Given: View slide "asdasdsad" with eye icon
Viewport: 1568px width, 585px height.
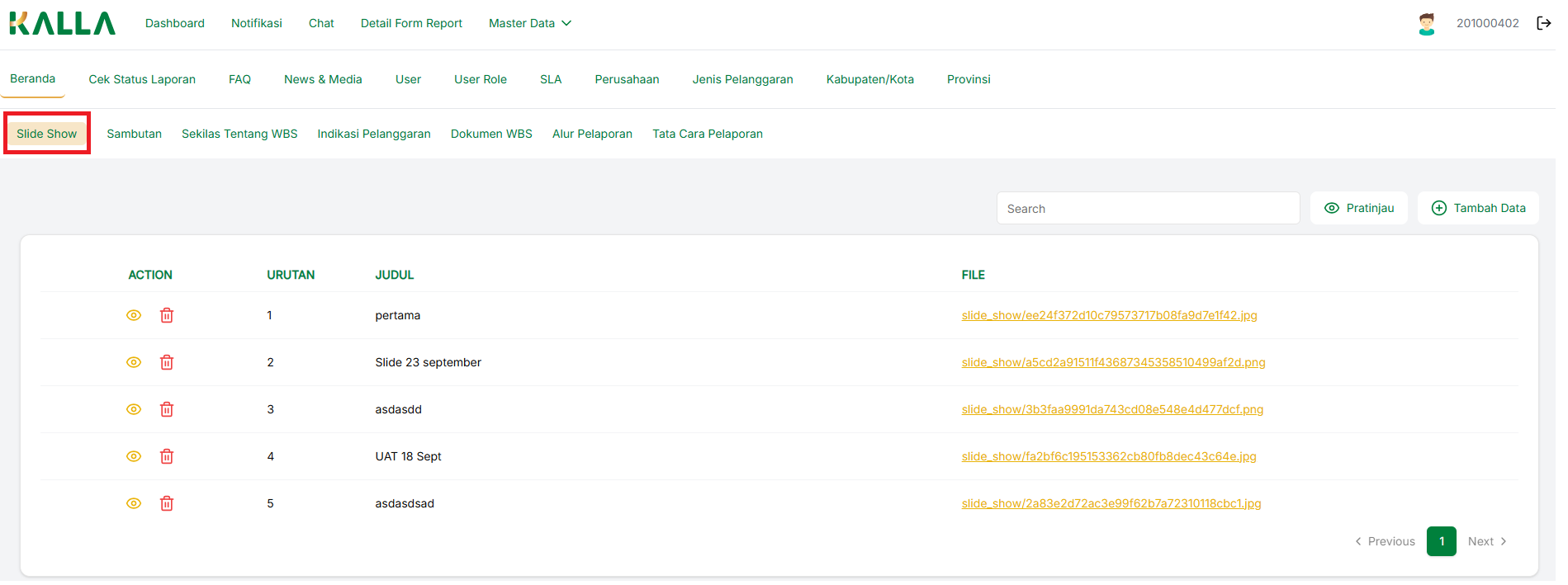Looking at the screenshot, I should (x=134, y=503).
